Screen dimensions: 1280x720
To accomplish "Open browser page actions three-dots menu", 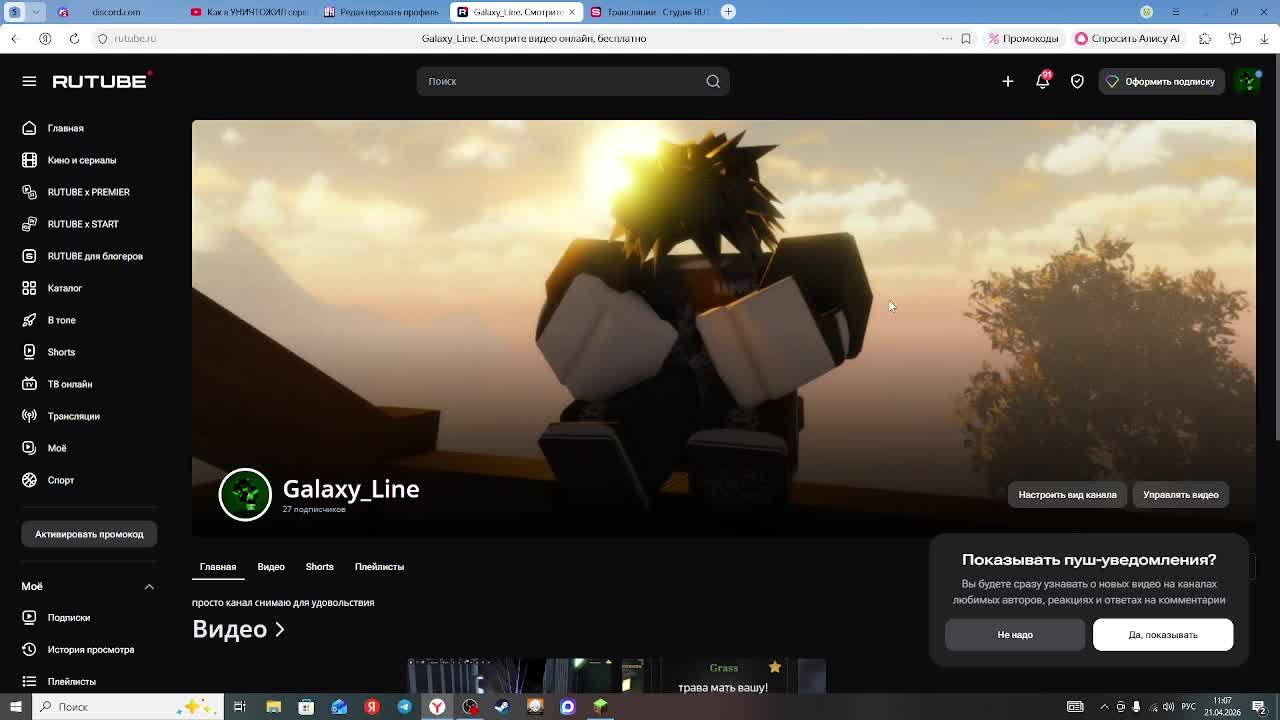I will pos(947,38).
